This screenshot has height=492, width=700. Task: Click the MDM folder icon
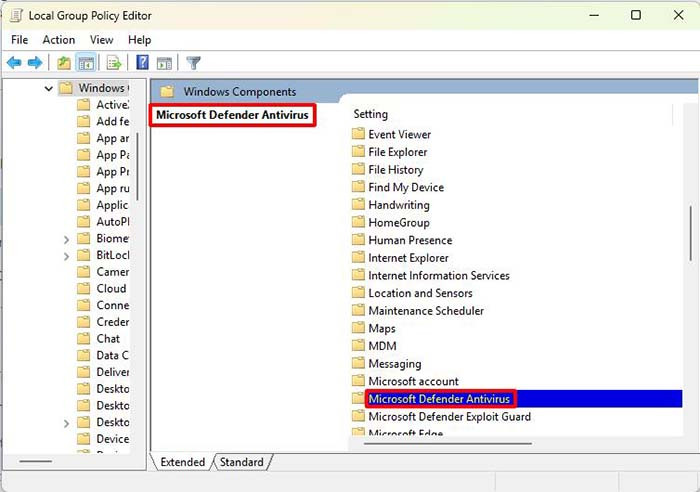(x=358, y=346)
